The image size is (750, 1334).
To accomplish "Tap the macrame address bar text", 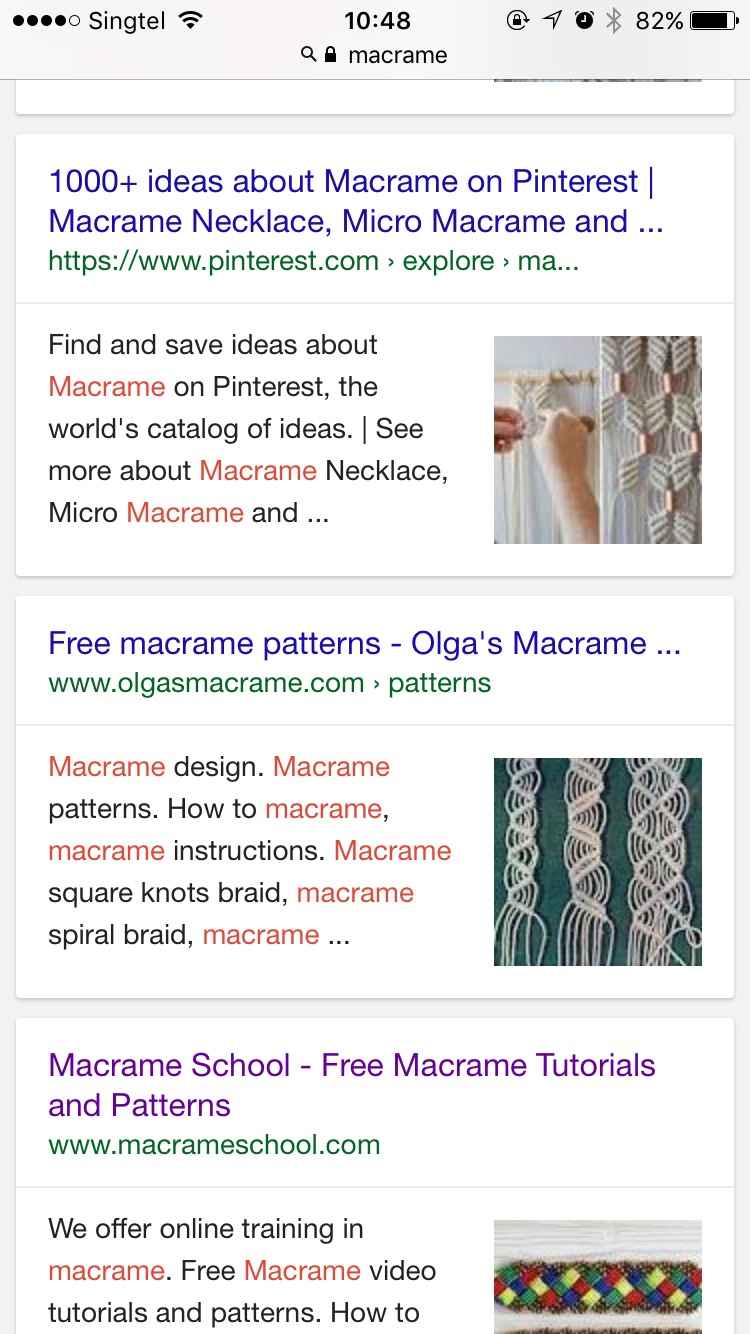I will [397, 55].
